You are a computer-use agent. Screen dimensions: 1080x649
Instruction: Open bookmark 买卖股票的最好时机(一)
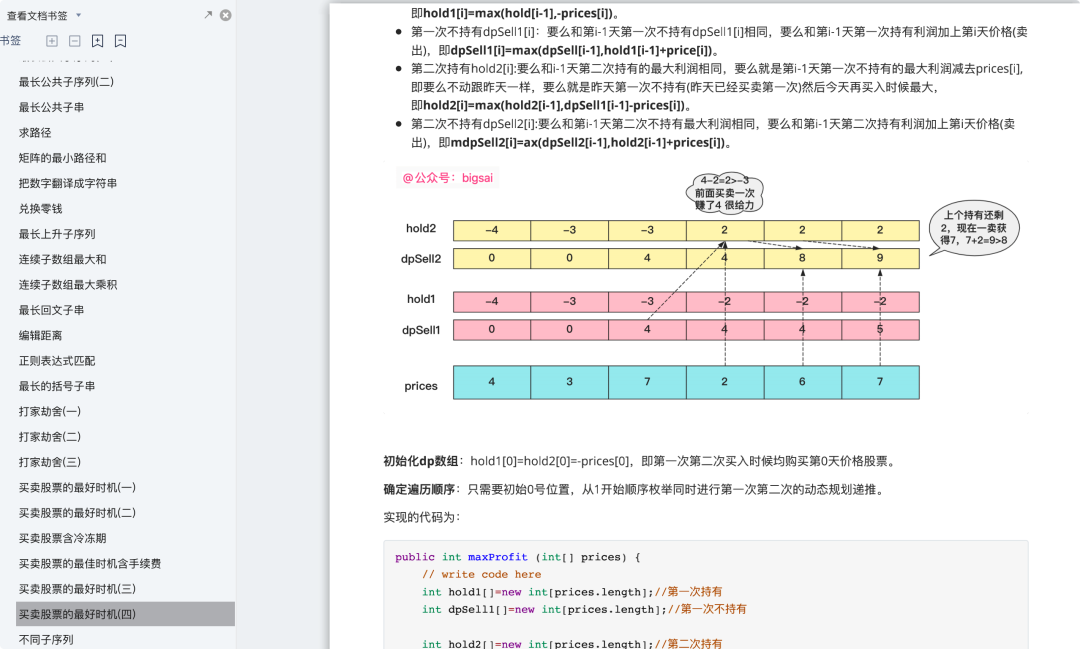[77, 488]
